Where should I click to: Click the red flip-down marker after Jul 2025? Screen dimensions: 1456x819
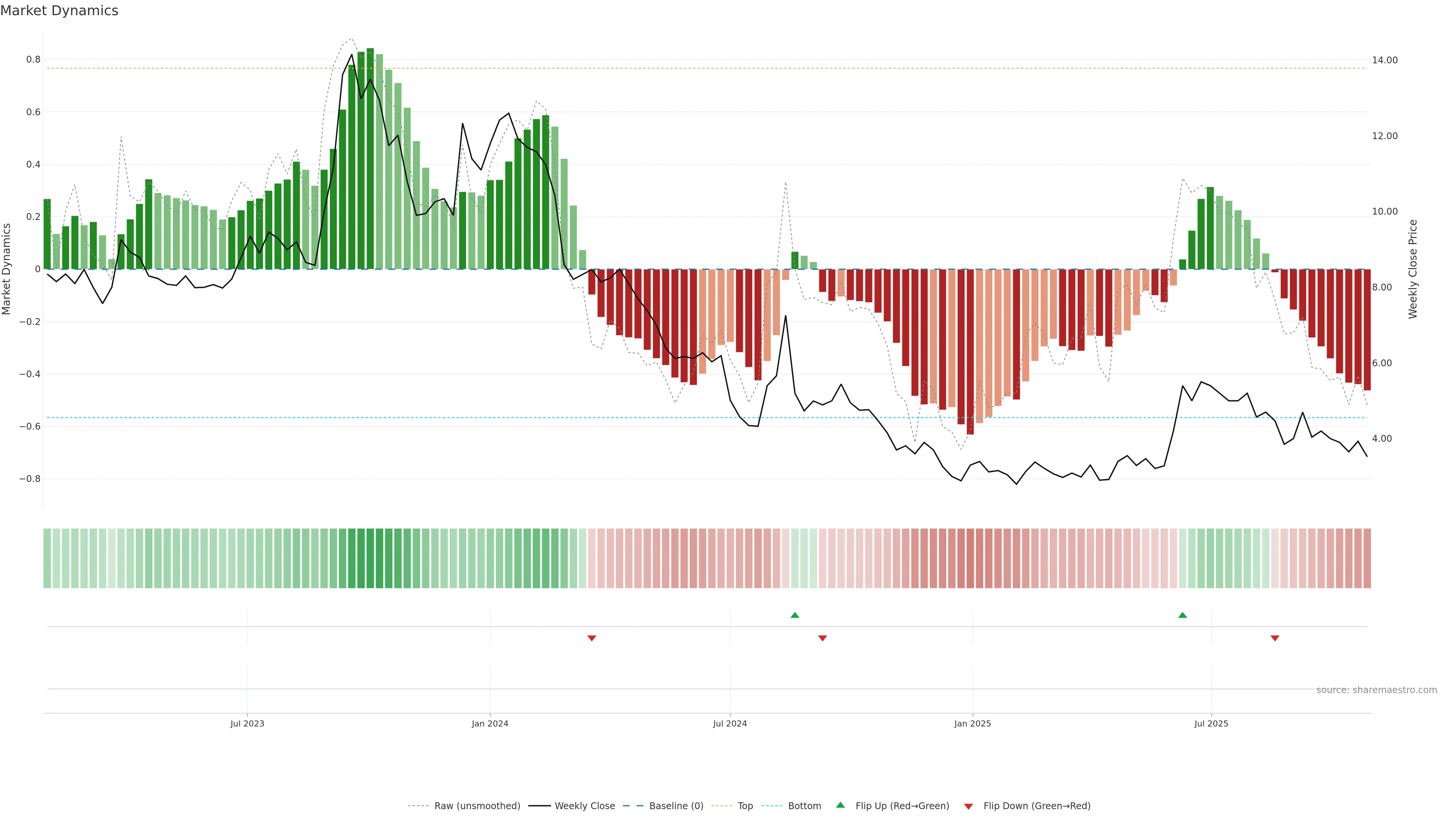click(x=1274, y=638)
